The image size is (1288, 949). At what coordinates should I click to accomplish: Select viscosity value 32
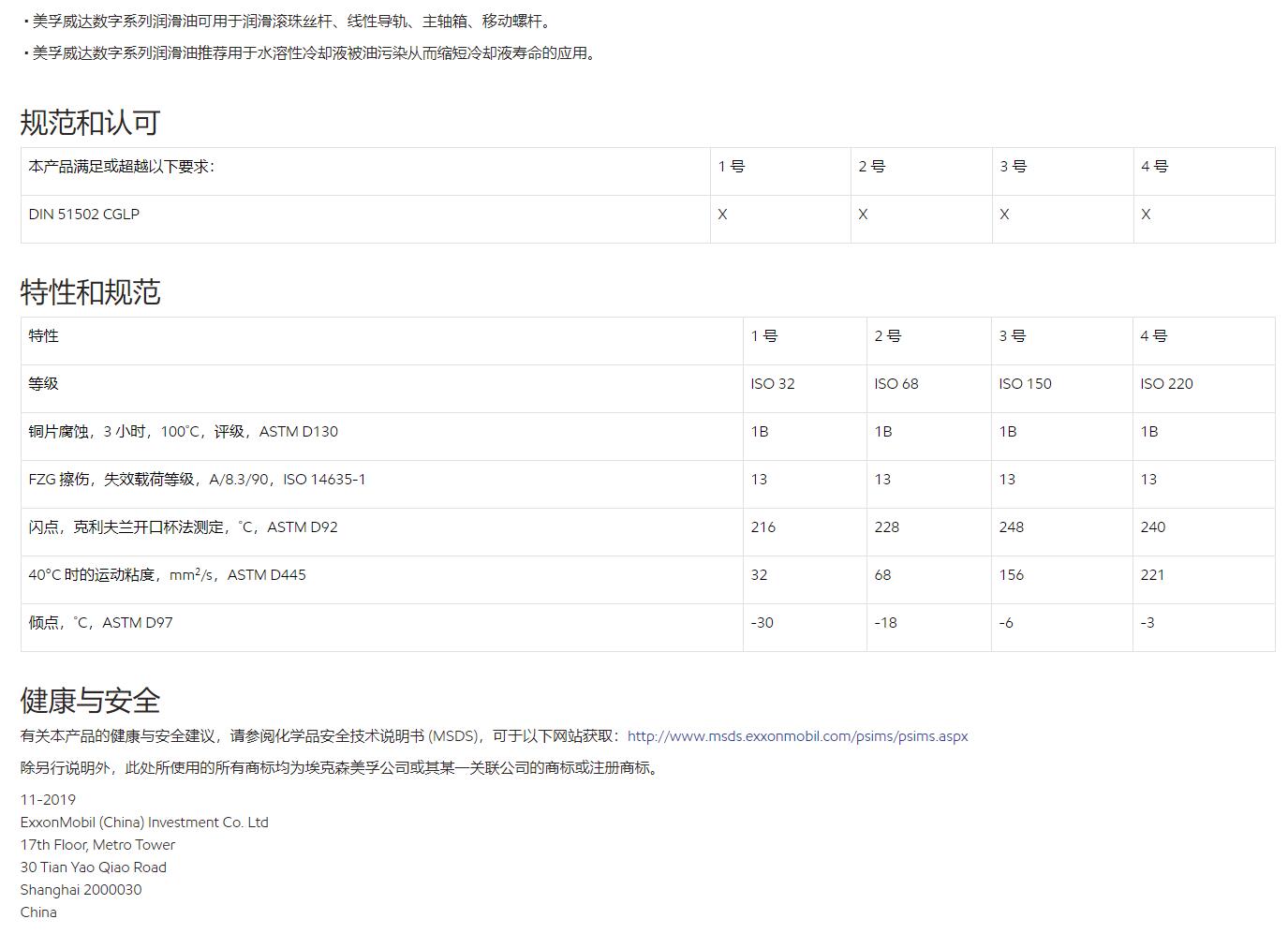[759, 575]
